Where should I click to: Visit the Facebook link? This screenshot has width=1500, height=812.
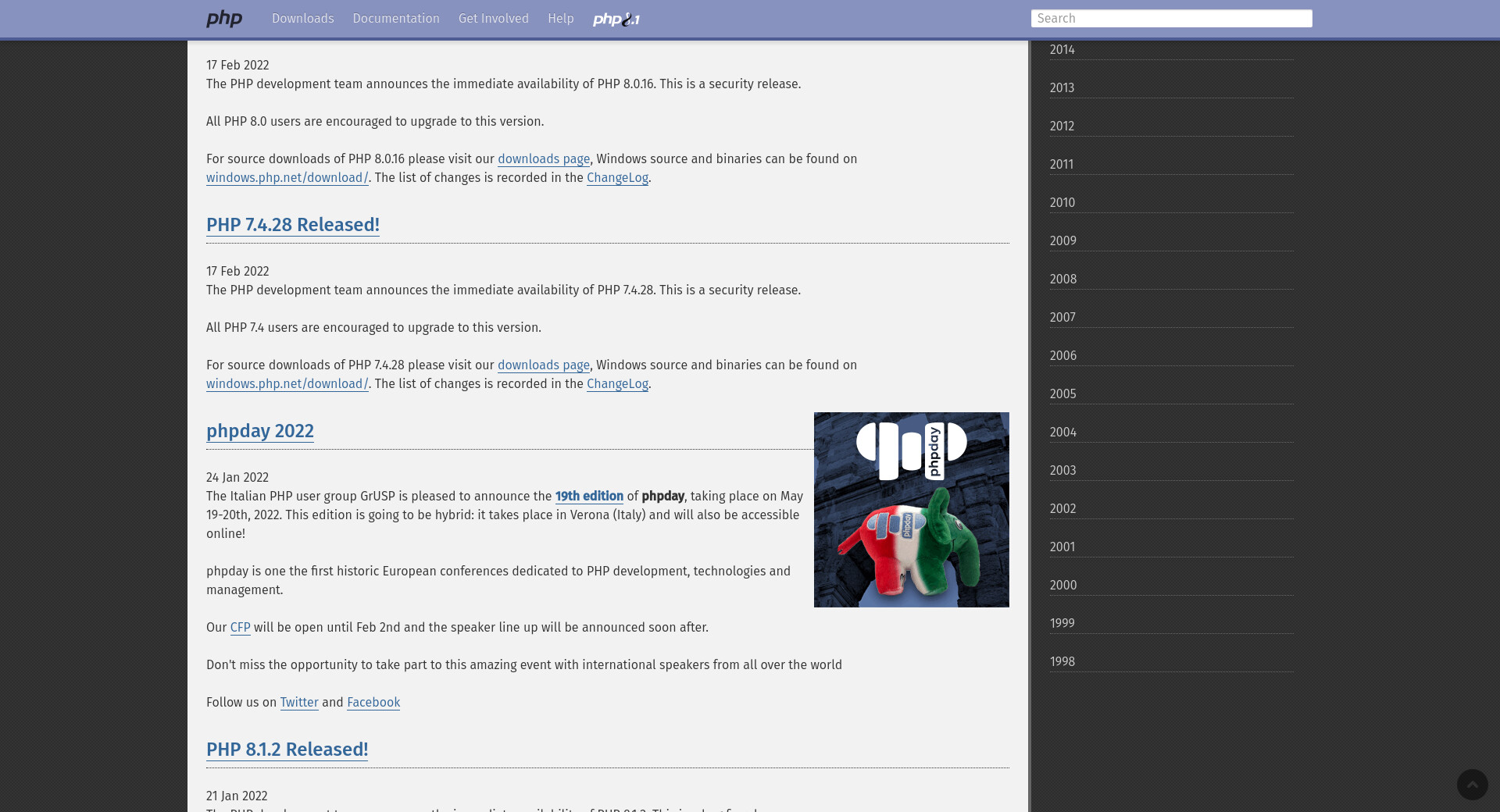(x=373, y=703)
